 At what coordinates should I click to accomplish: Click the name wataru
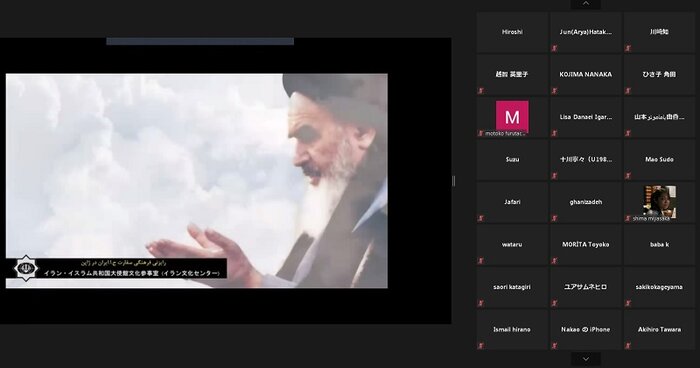tap(512, 245)
